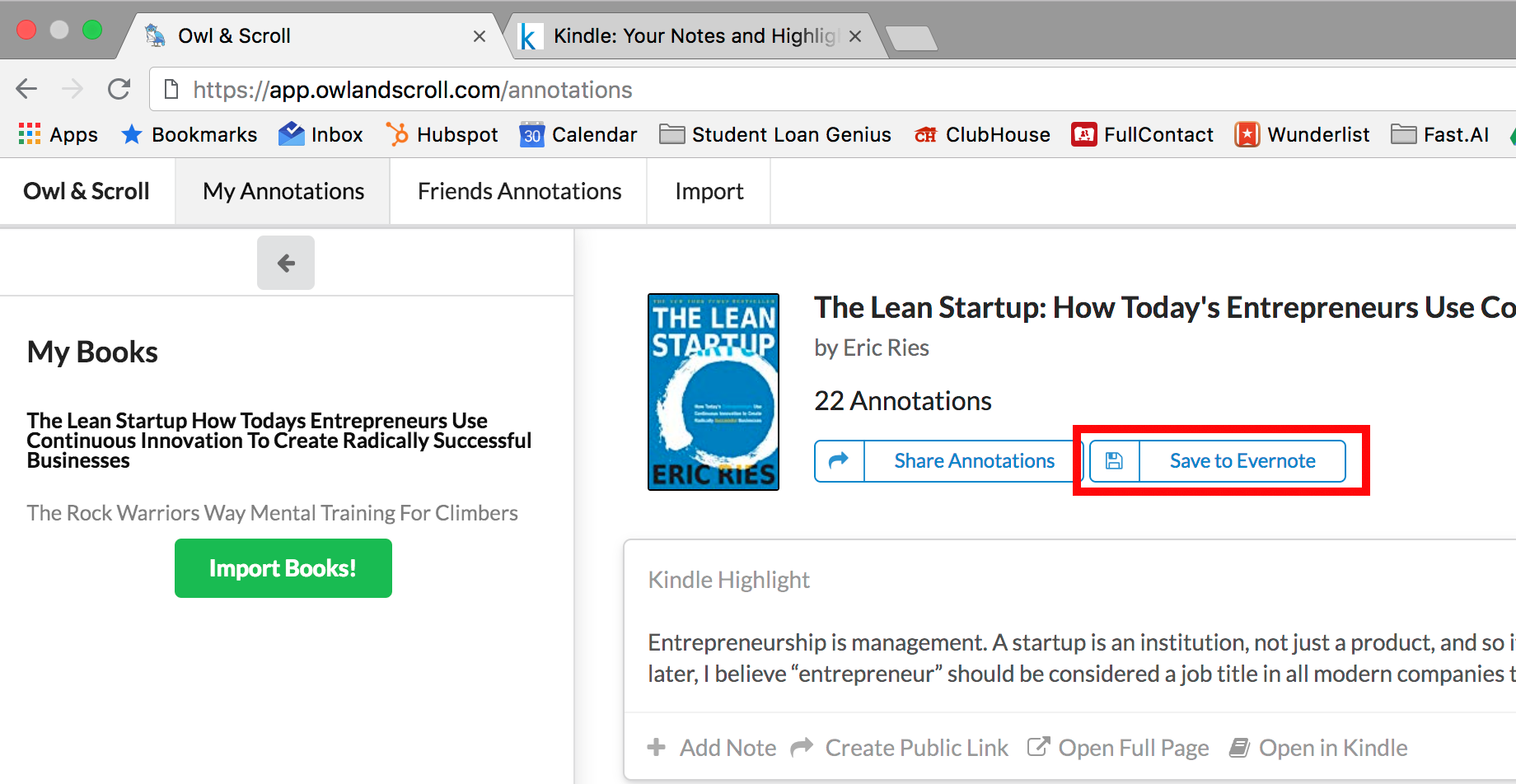This screenshot has height=784, width=1516.
Task: Collapse the sidebar with the left-arrow button
Action: [286, 263]
